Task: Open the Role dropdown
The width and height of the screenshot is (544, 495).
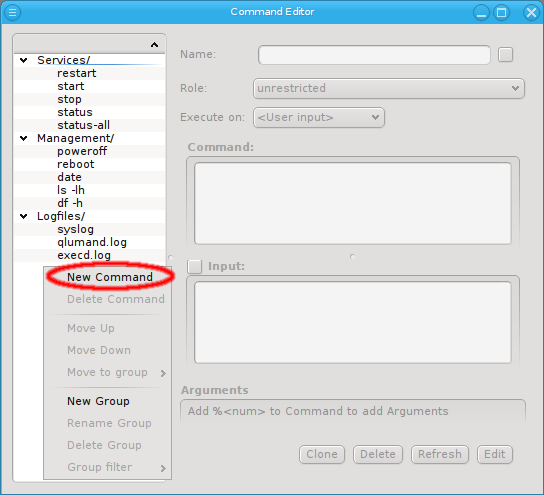Action: point(389,88)
